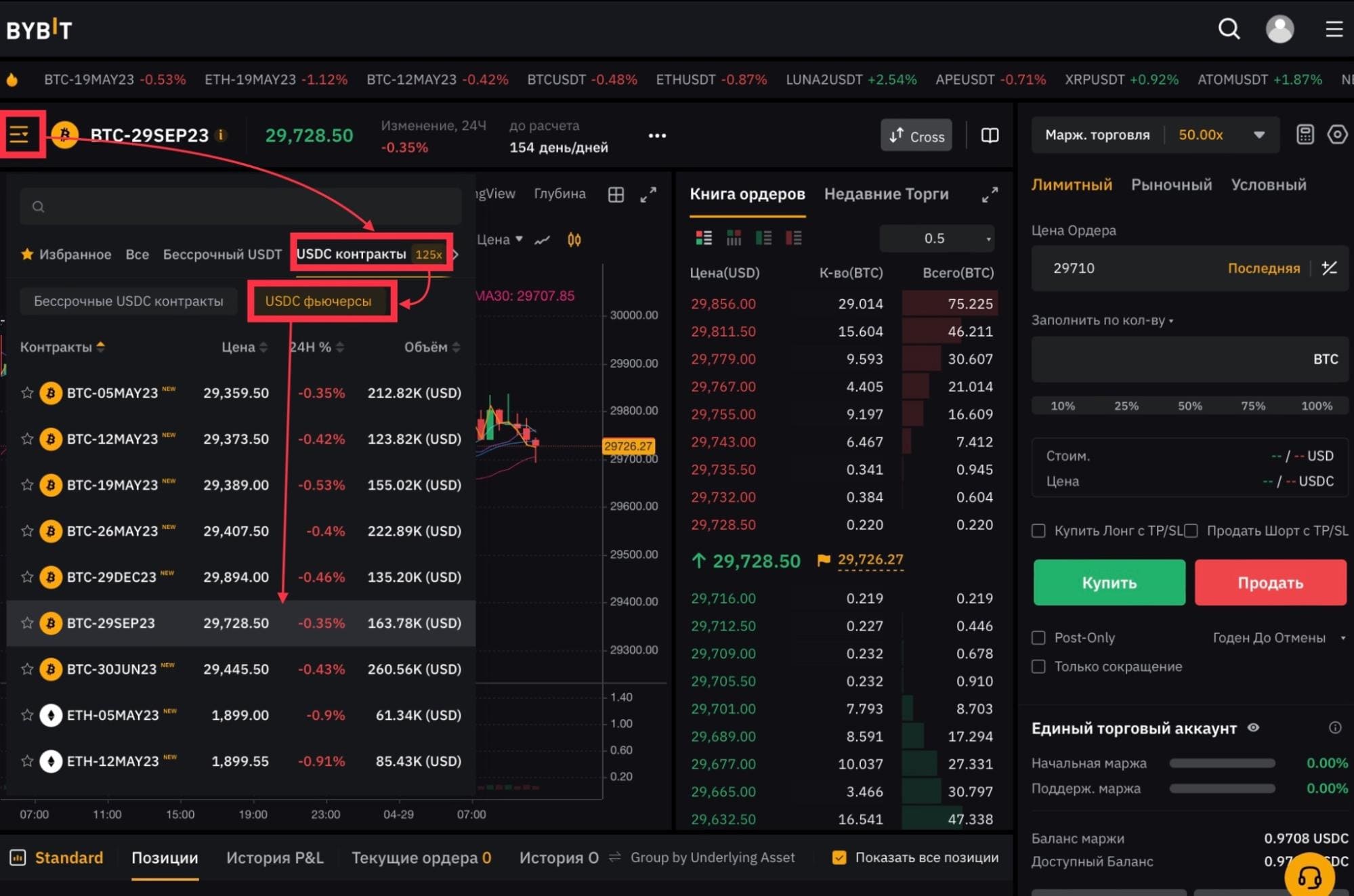The height and width of the screenshot is (896, 1354).
Task: Switch to Условный order tab
Action: click(1268, 185)
